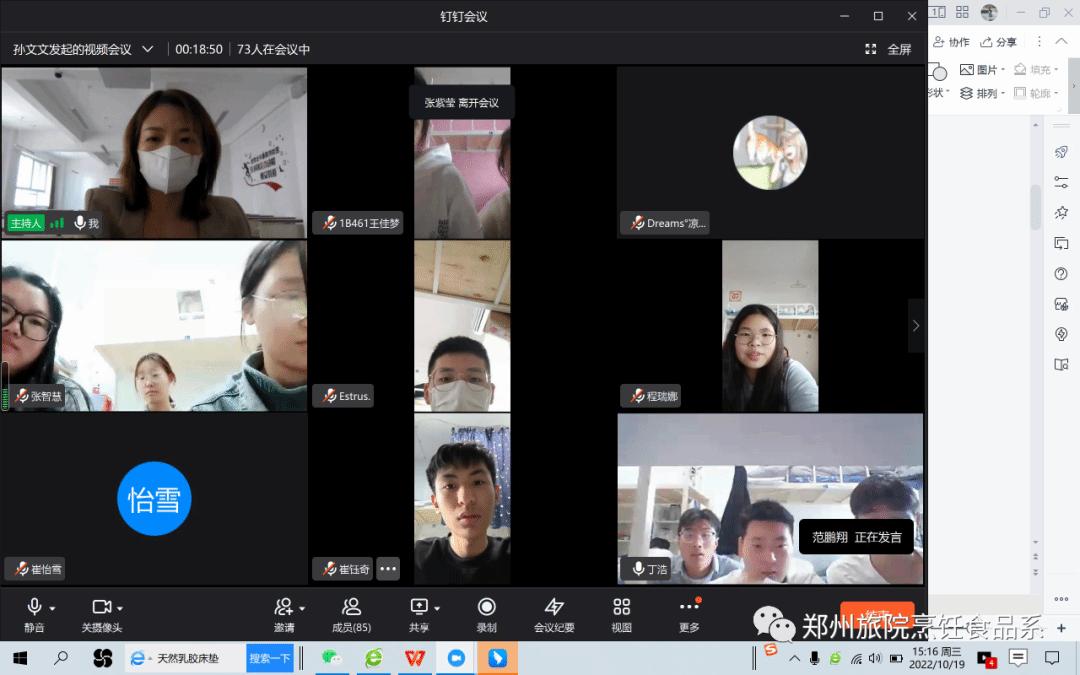Viewport: 1080px width, 675px height.
Task: Expand meeting title dropdown chevron
Action: pos(148,49)
